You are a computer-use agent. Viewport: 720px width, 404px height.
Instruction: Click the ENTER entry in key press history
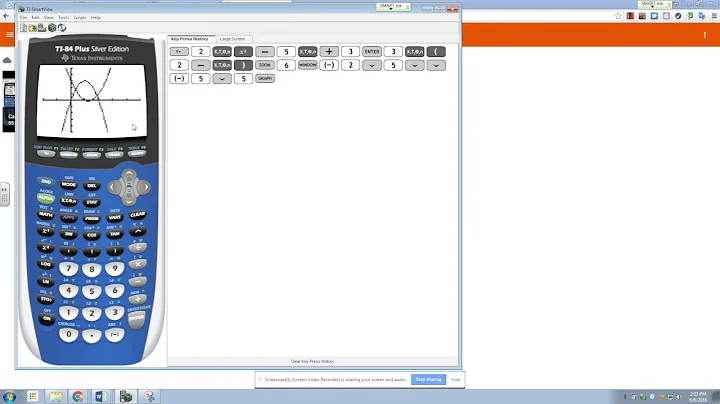tap(372, 52)
